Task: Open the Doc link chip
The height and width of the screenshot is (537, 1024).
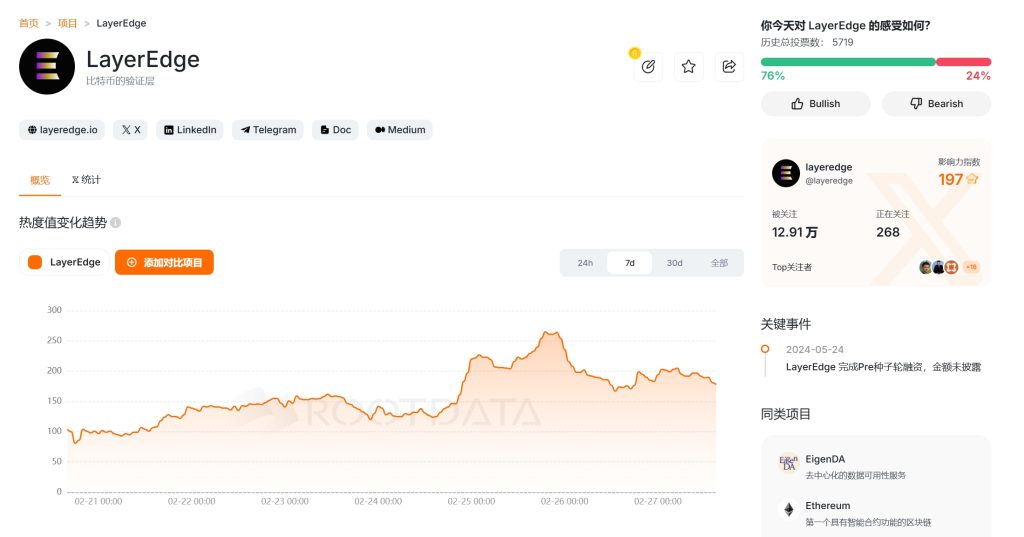Action: click(x=335, y=130)
